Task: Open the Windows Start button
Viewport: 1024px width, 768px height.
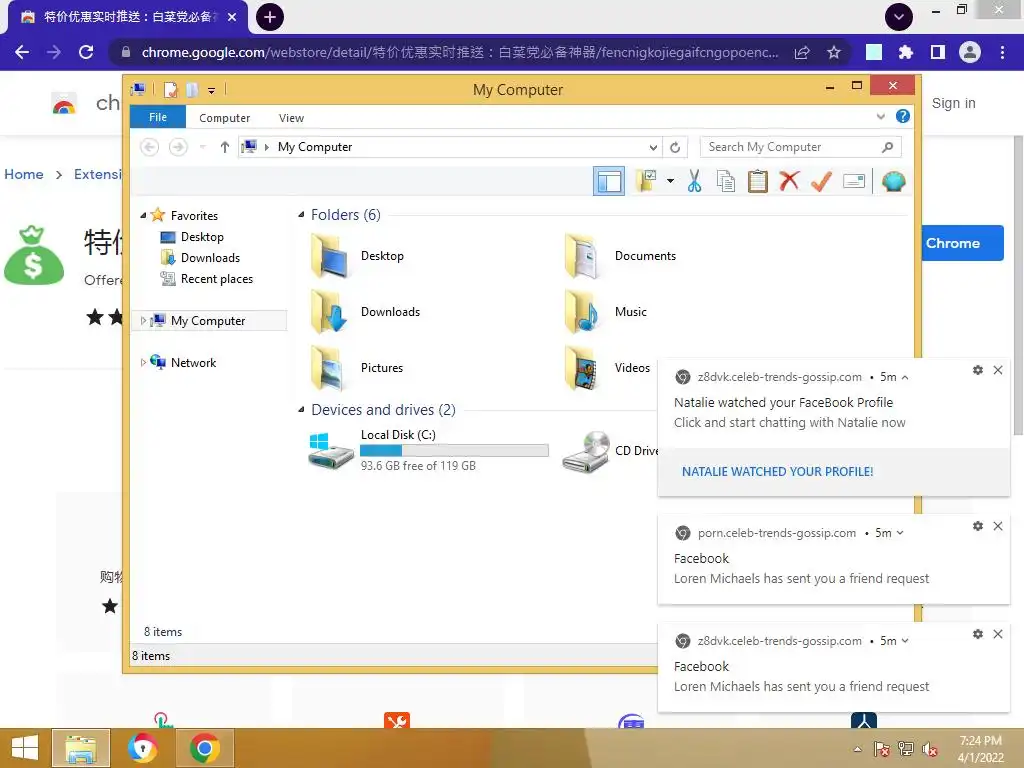Action: (x=25, y=748)
